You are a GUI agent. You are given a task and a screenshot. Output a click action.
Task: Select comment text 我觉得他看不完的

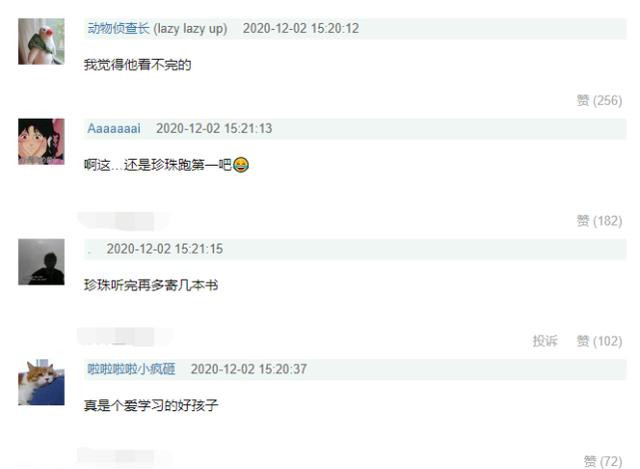pyautogui.click(x=138, y=64)
